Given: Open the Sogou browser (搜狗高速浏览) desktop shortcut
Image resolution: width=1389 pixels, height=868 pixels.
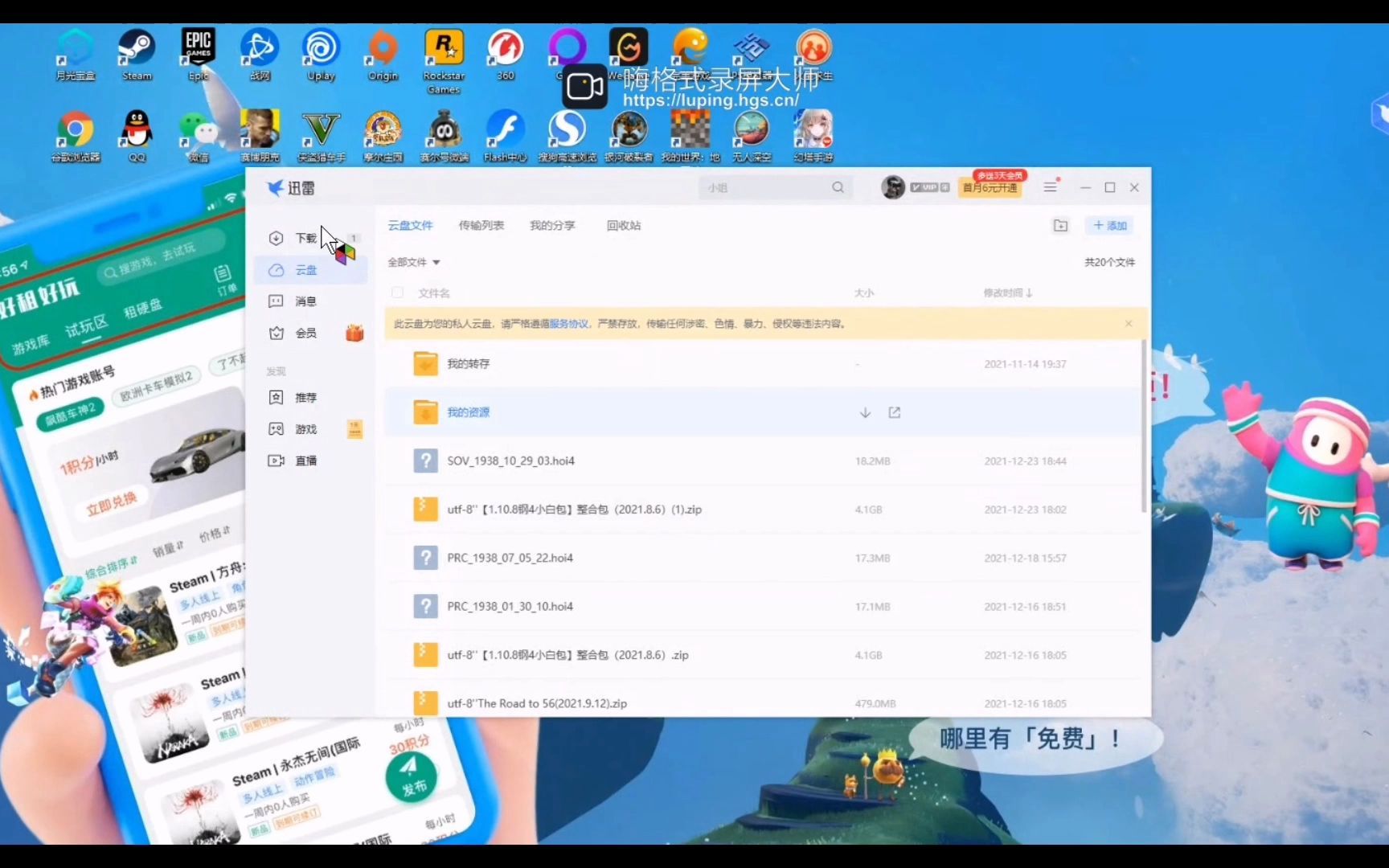Looking at the screenshot, I should click(x=567, y=137).
